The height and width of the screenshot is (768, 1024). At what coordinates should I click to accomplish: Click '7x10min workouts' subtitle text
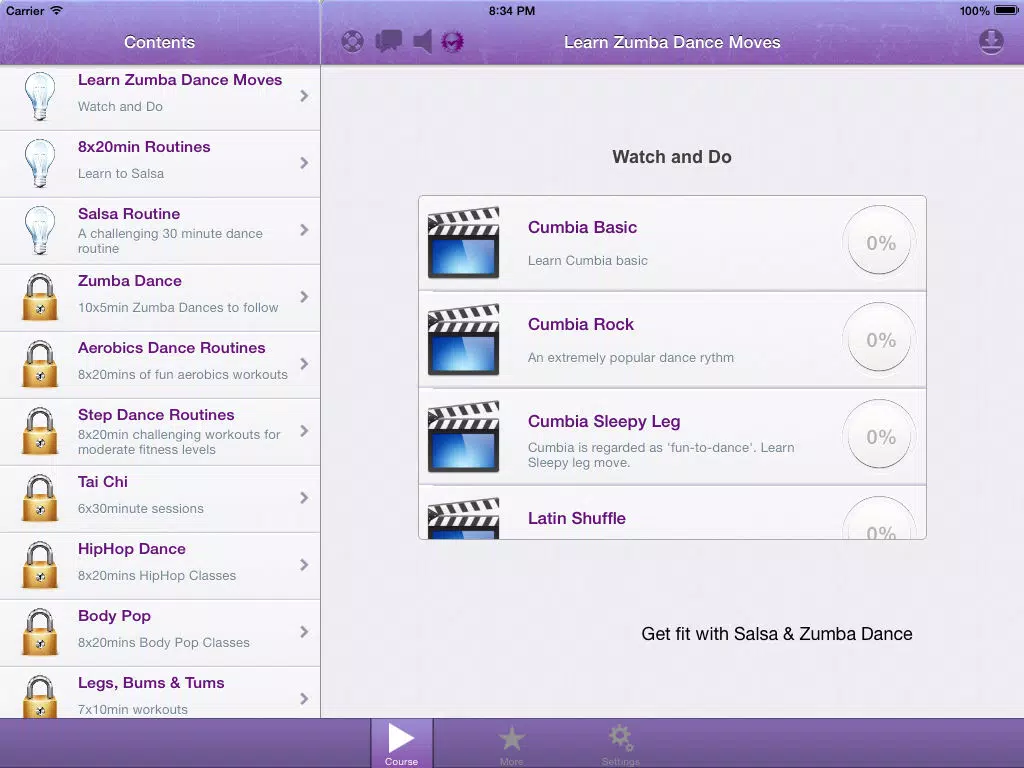[x=133, y=709]
